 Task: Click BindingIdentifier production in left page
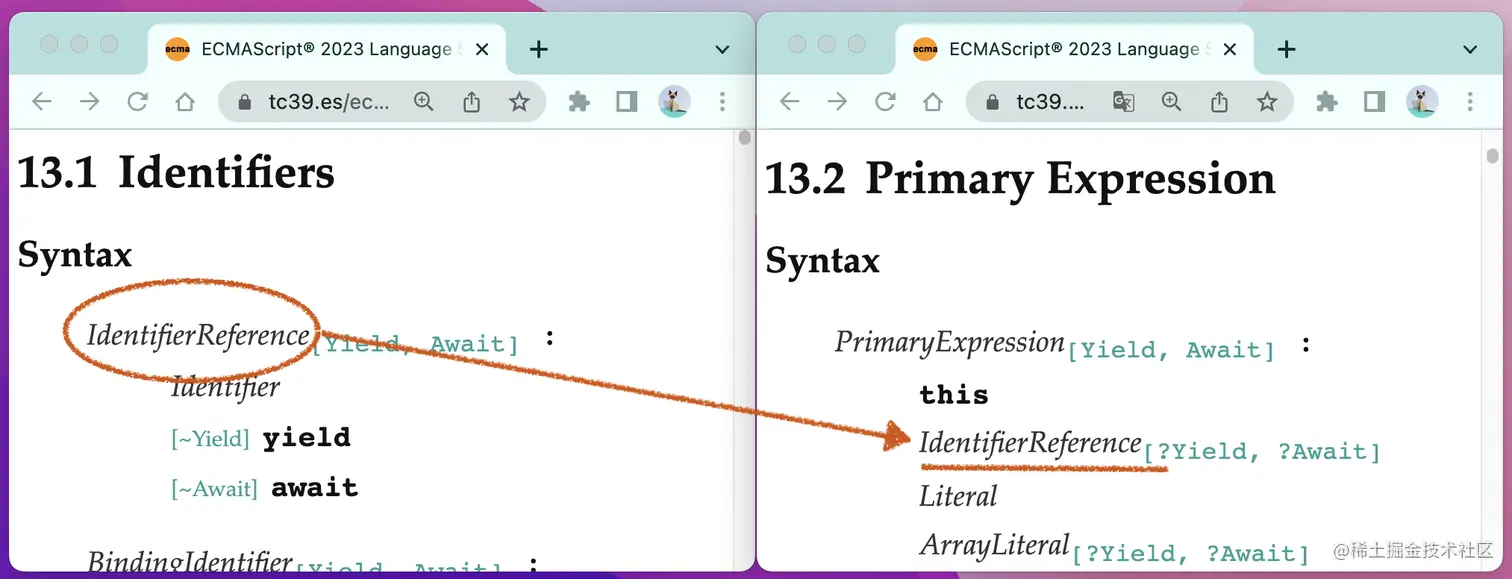coord(190,562)
